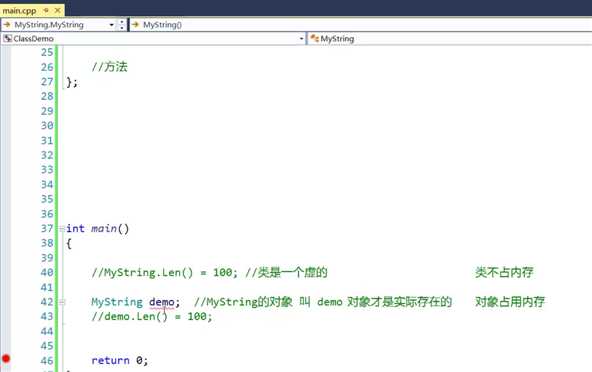Click the '//方法' comment on line 26
592x372 pixels.
click(x=109, y=67)
